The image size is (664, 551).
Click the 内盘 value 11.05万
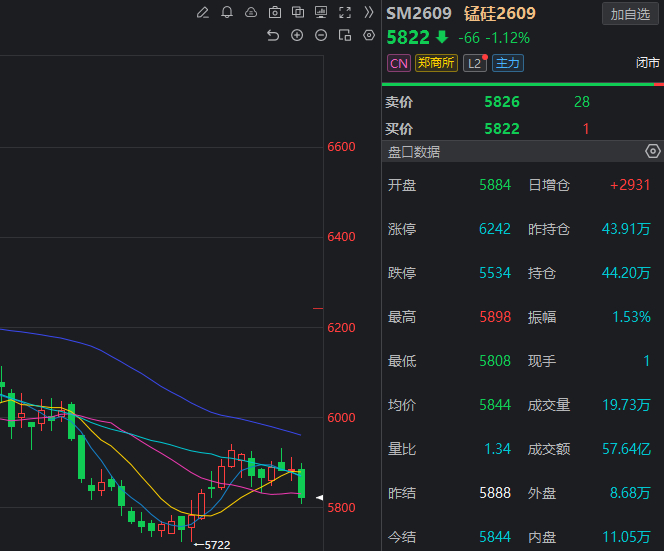626,537
